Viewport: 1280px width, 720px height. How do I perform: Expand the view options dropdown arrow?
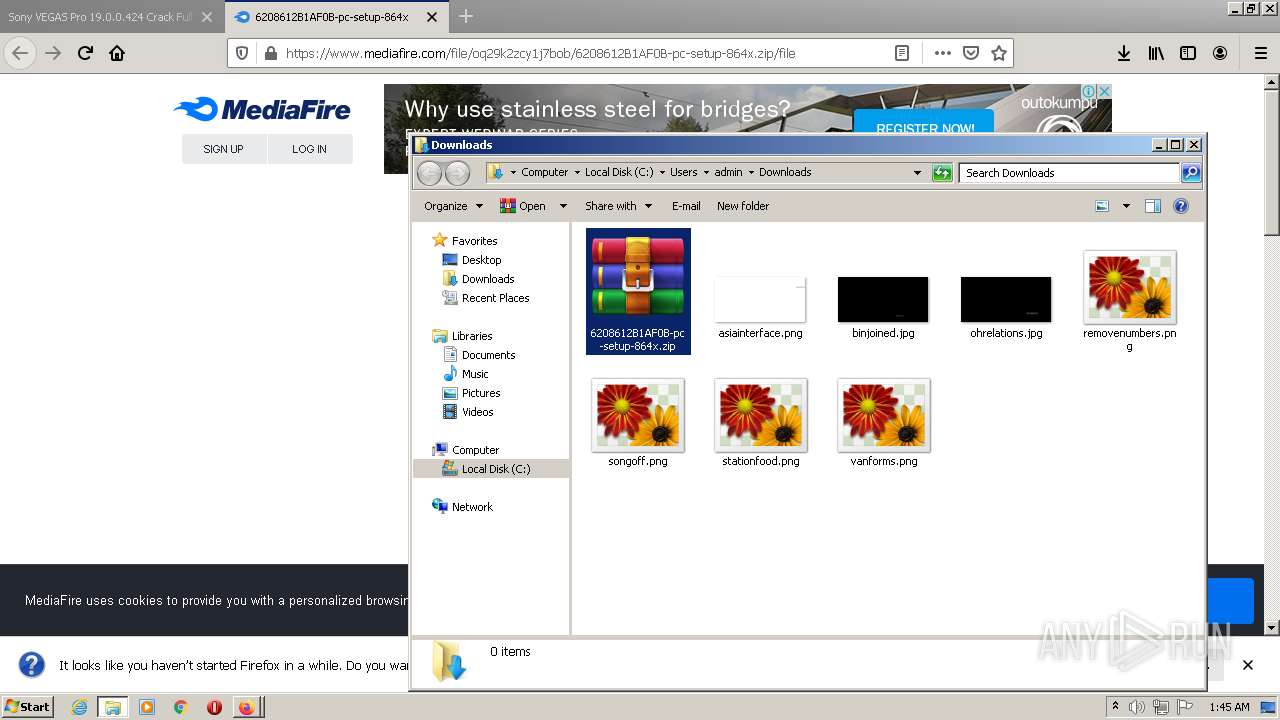pos(1126,206)
